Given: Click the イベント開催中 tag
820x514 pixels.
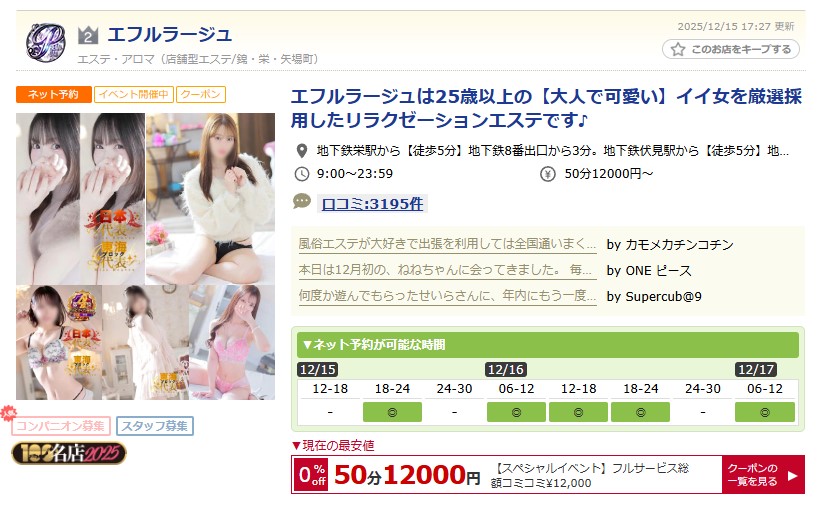Looking at the screenshot, I should pyautogui.click(x=133, y=94).
